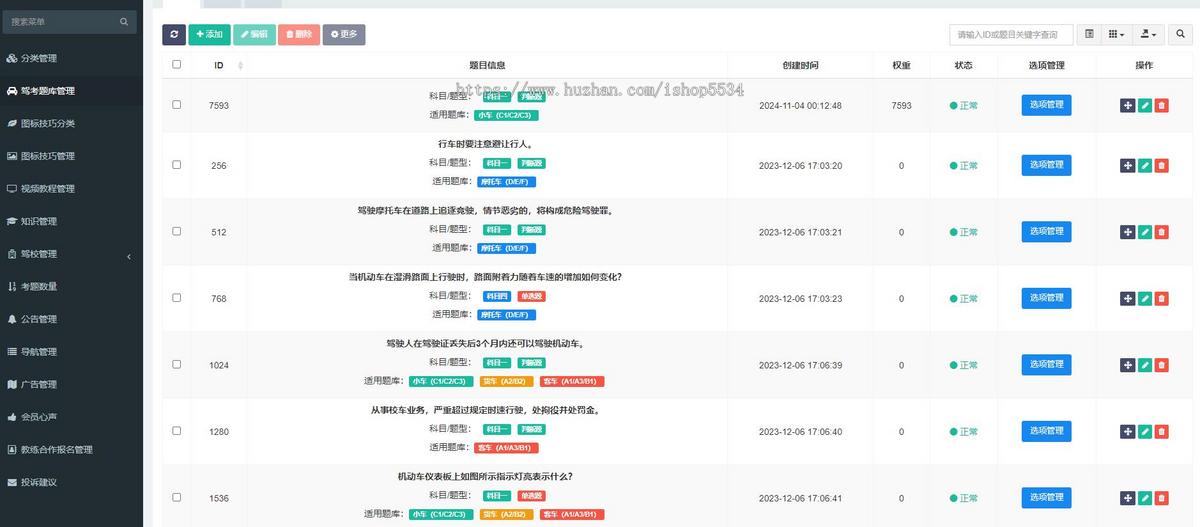Click drag-sort move icon for ID 1024
1200x527 pixels.
click(1128, 365)
